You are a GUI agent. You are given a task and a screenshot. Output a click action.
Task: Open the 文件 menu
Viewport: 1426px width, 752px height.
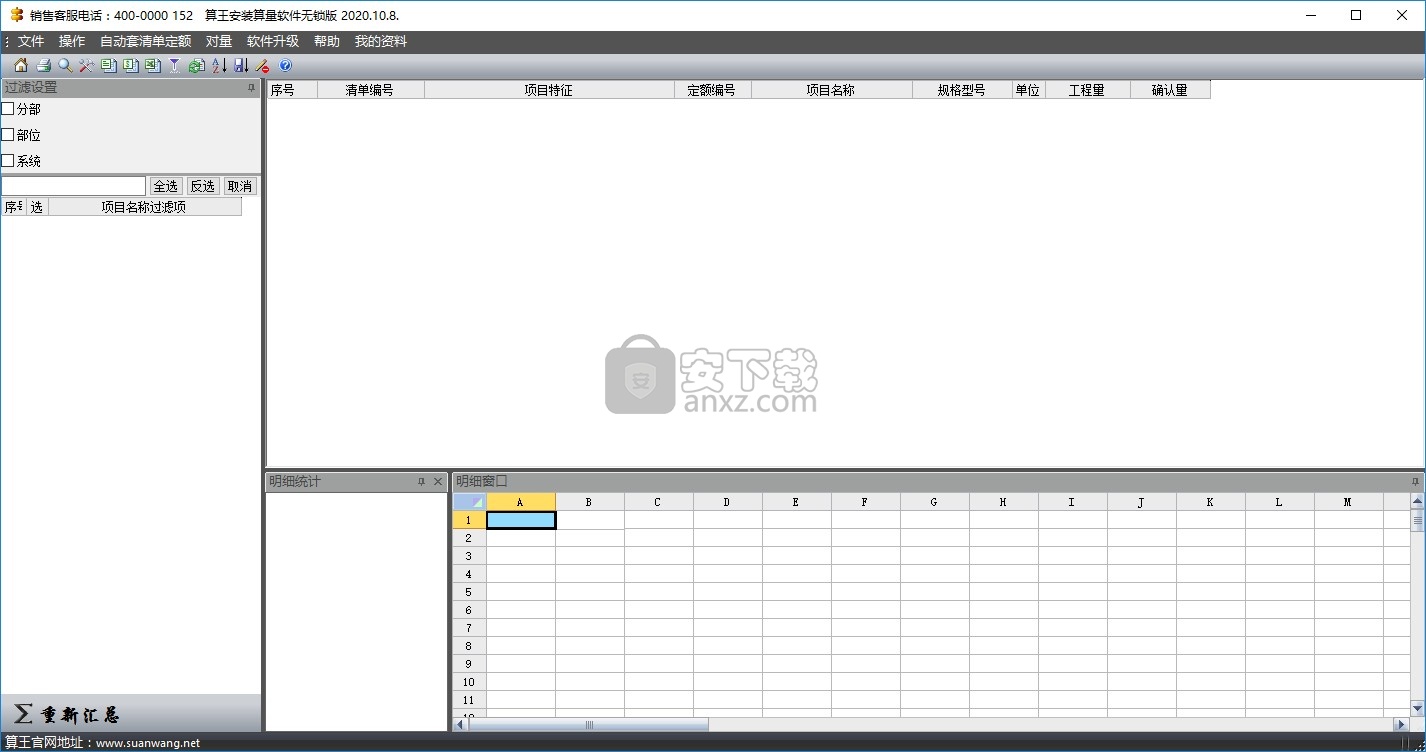pyautogui.click(x=31, y=41)
